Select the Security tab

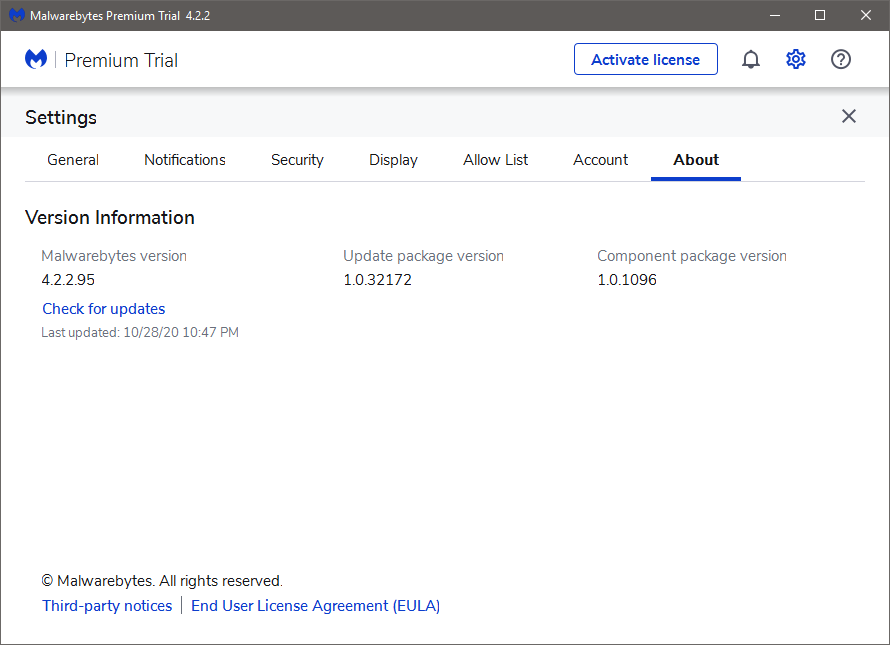(297, 160)
